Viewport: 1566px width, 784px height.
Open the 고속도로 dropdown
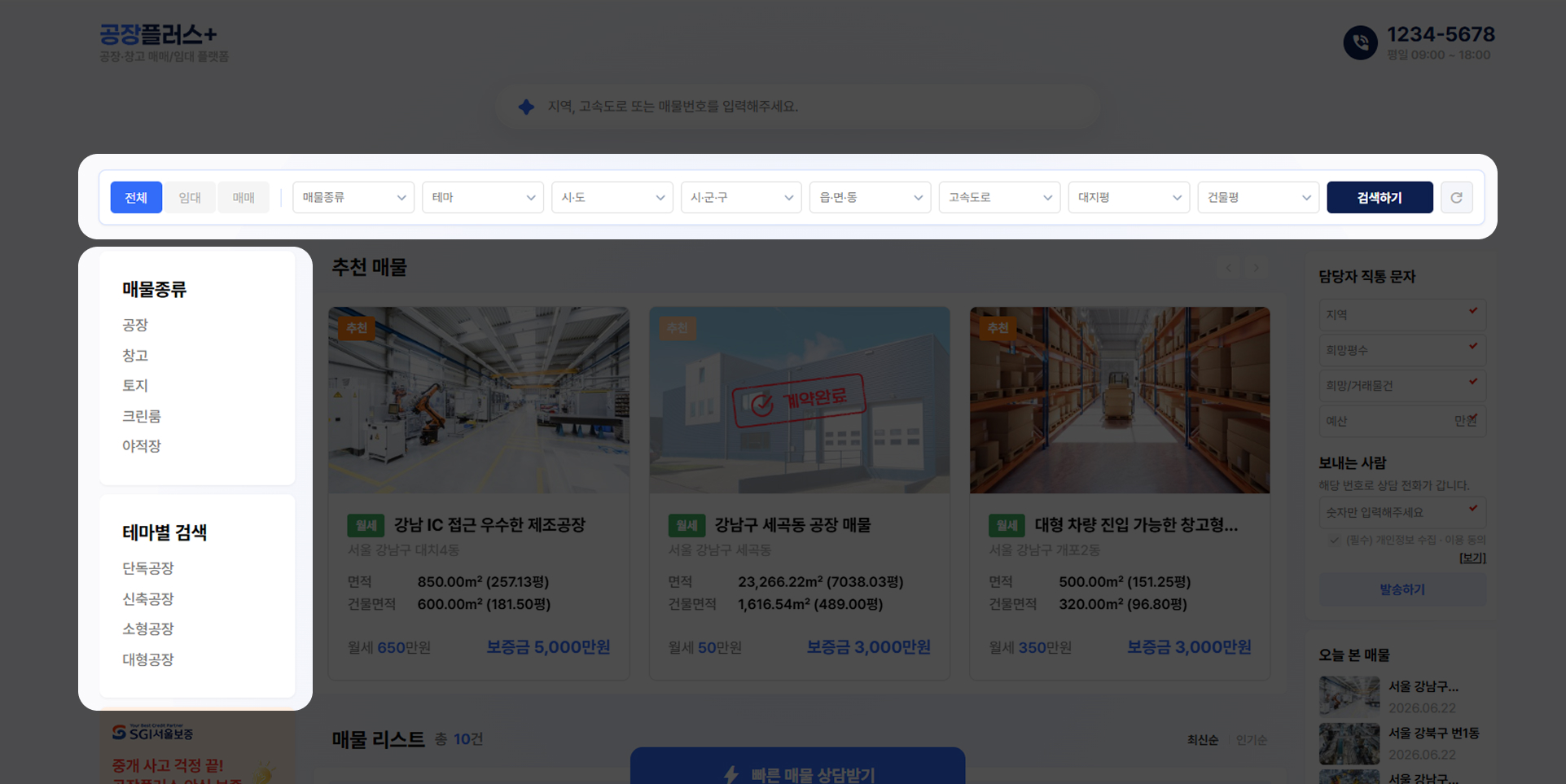pos(1000,197)
